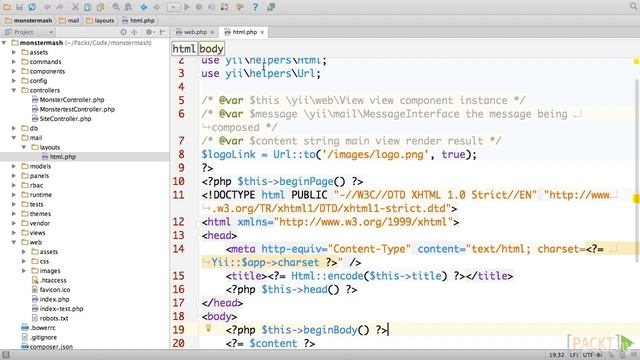Open the run configuration dropdown
The width and height of the screenshot is (640, 360).
(173, 7)
